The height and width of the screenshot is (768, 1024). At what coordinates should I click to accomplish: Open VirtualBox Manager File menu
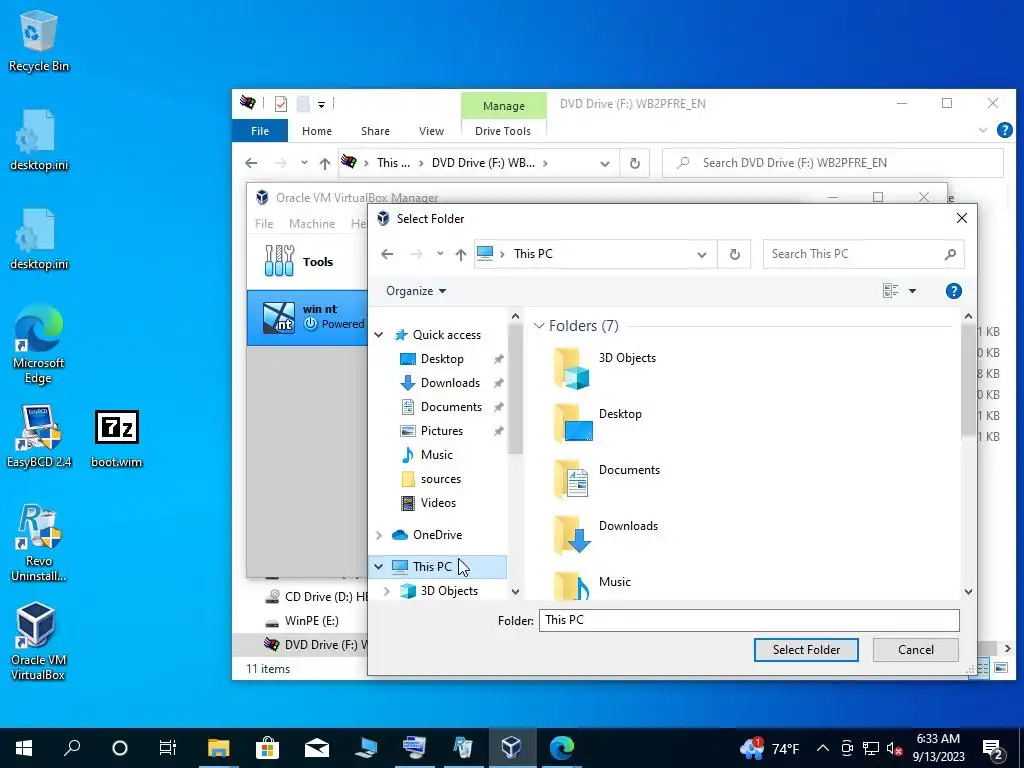point(264,223)
